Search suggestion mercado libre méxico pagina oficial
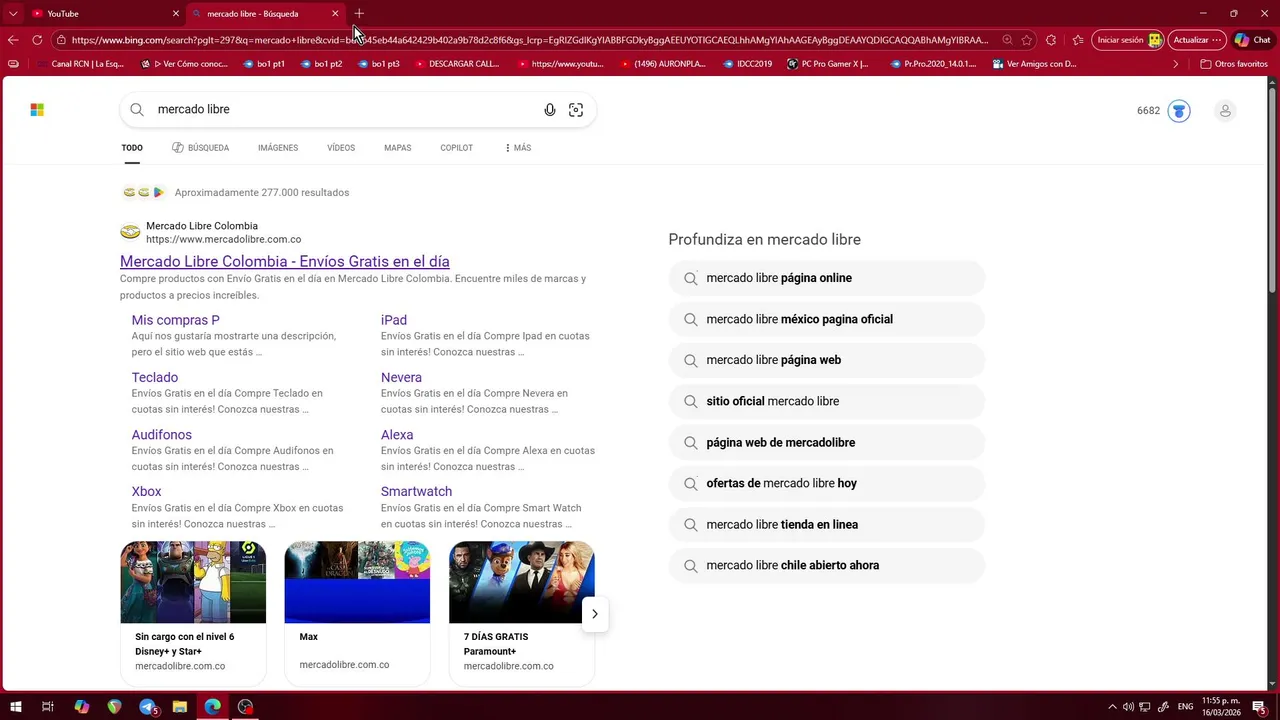Viewport: 1280px width, 720px height. pos(827,319)
